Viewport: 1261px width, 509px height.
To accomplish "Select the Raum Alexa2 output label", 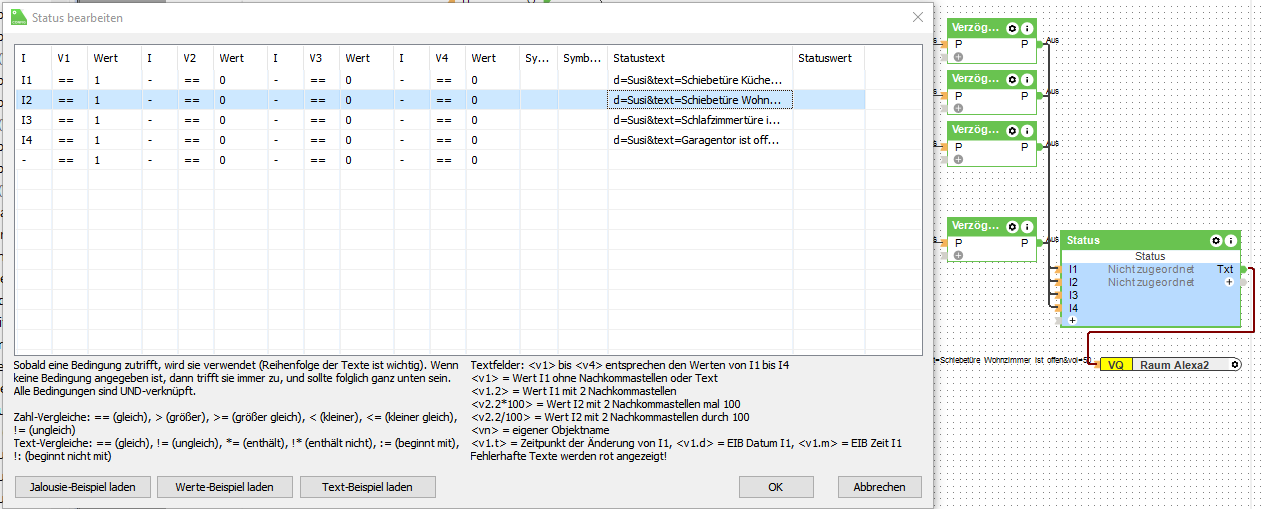I will point(1175,366).
